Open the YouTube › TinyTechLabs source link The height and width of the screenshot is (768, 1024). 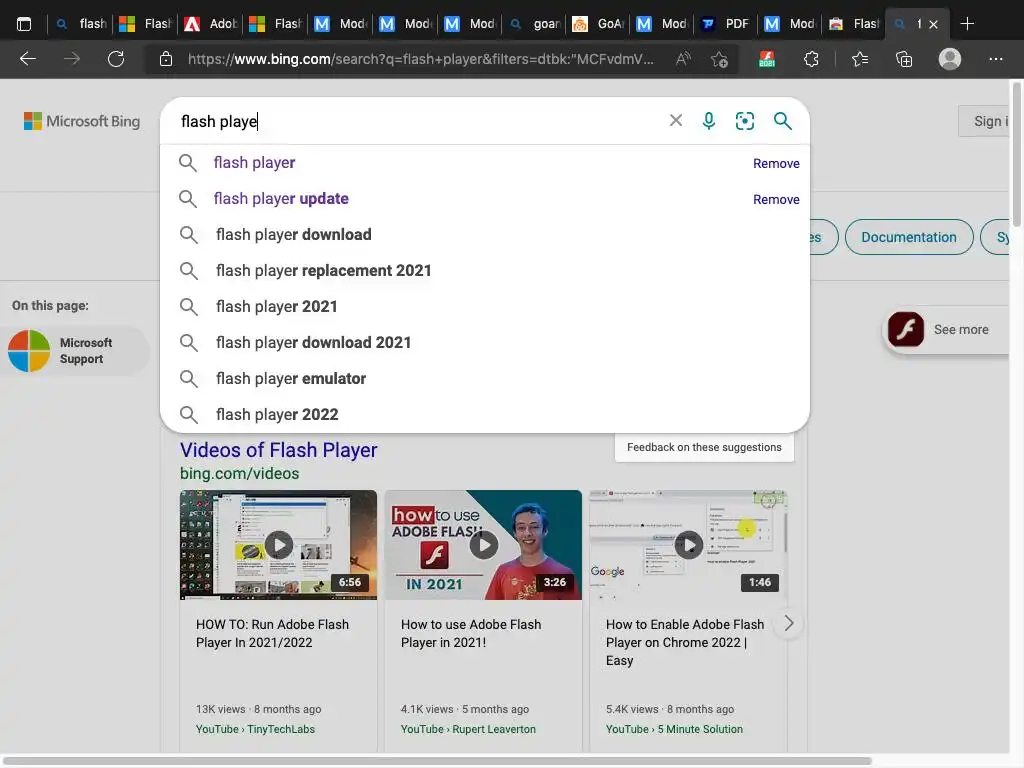coord(255,729)
